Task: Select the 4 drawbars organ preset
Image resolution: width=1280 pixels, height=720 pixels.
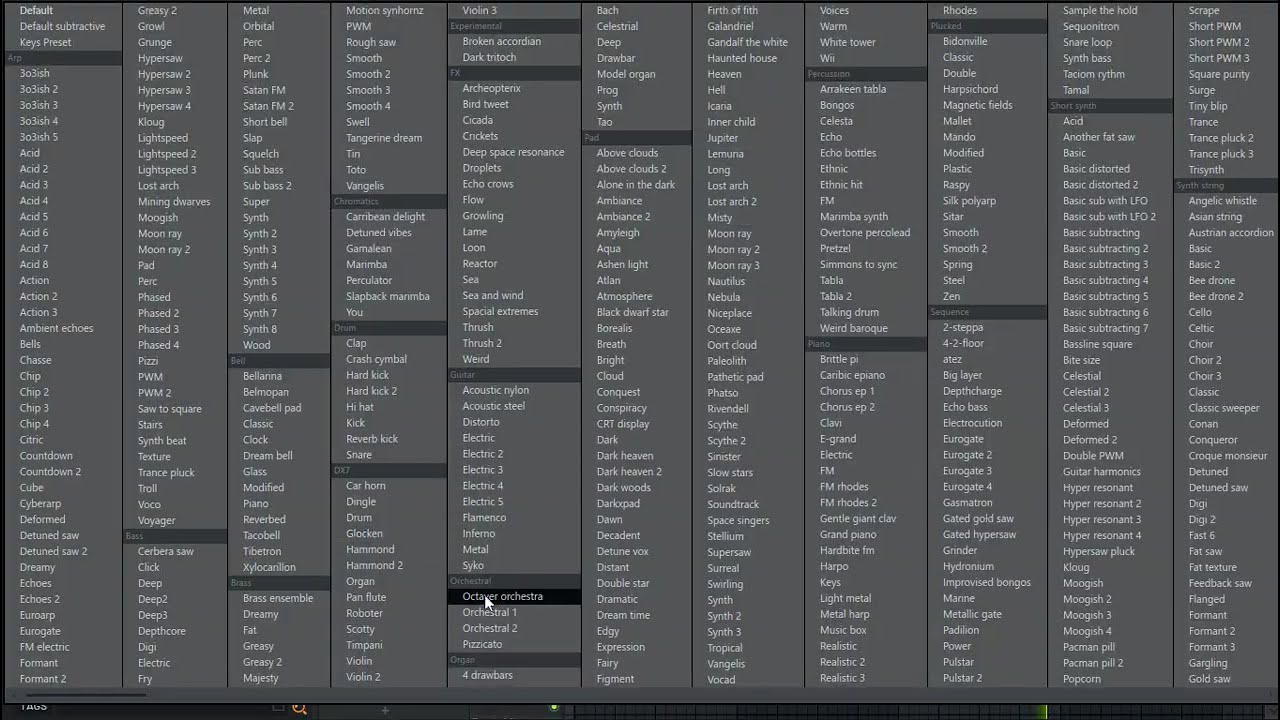Action: 488,675
